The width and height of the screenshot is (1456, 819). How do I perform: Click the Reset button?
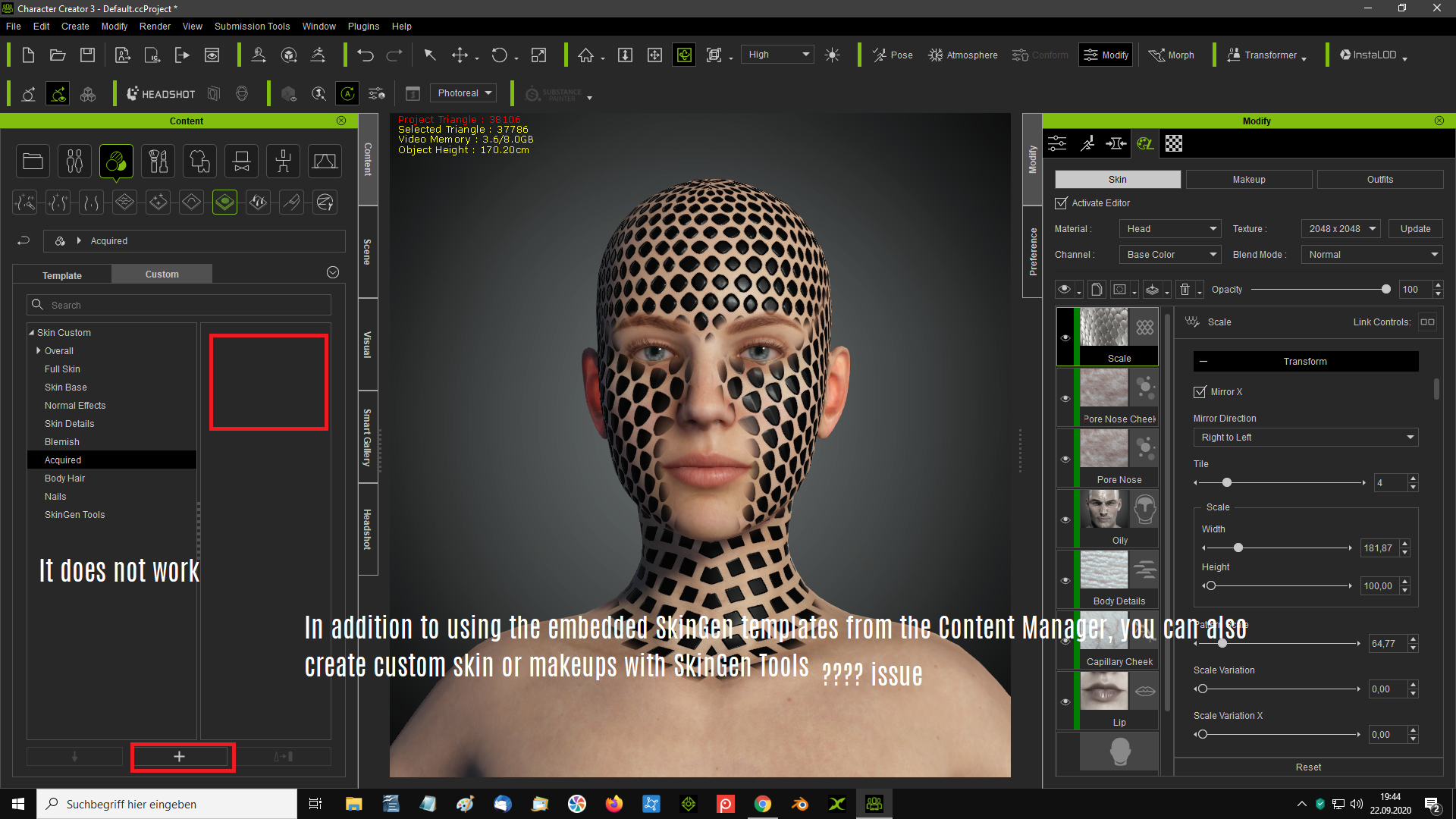pos(1308,767)
